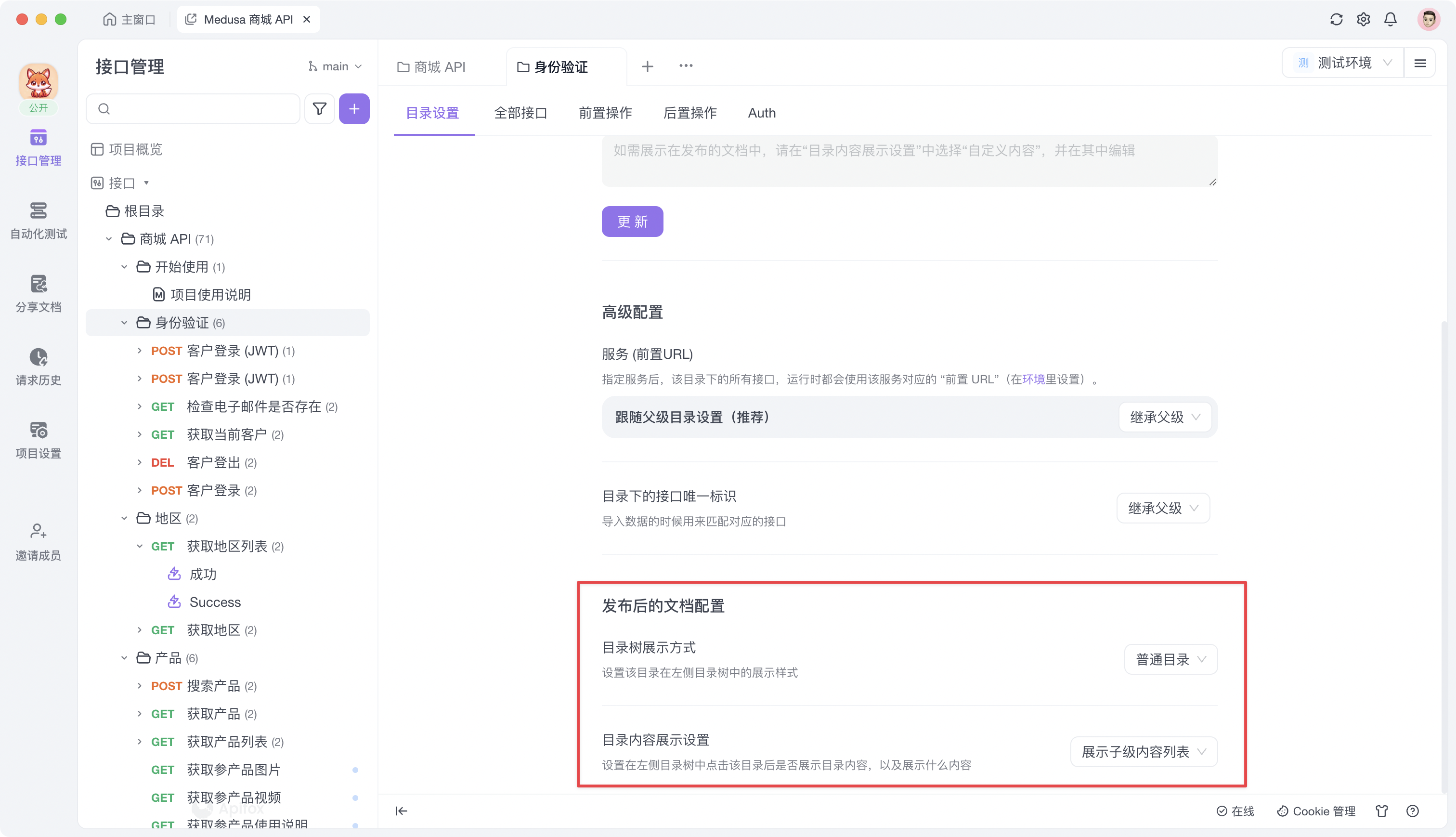This screenshot has height=837, width=1456.
Task: Open settings with the gear icon
Action: point(1363,19)
